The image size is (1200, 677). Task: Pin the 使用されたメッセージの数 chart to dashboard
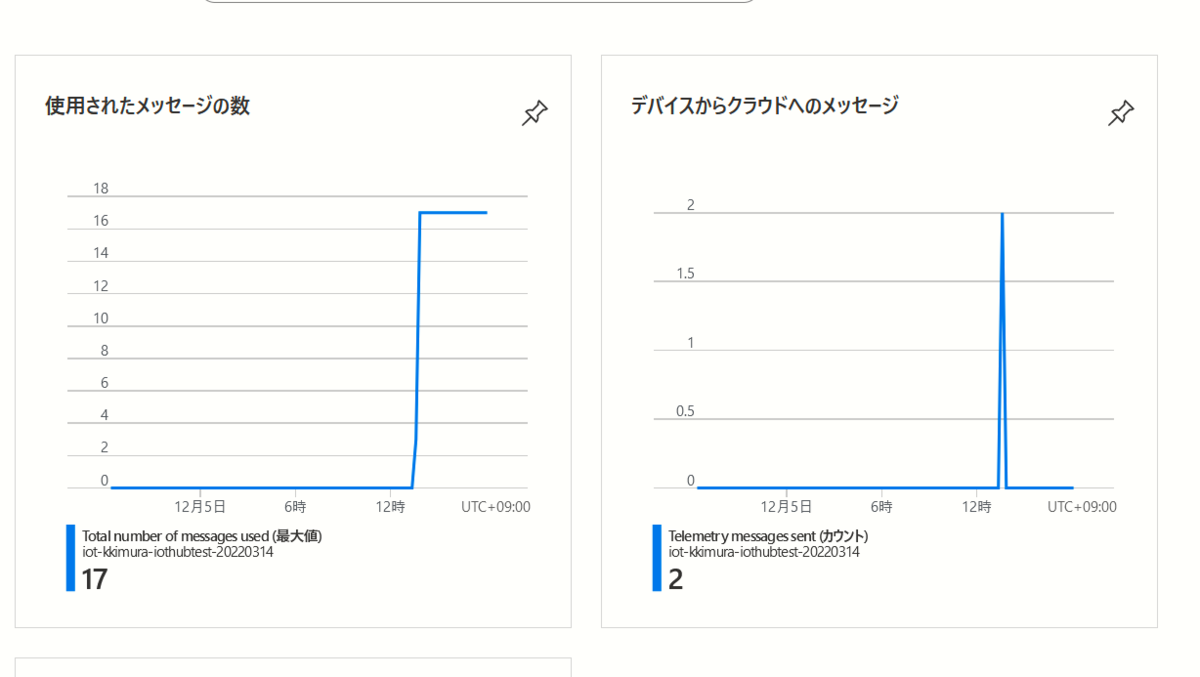pyautogui.click(x=535, y=113)
